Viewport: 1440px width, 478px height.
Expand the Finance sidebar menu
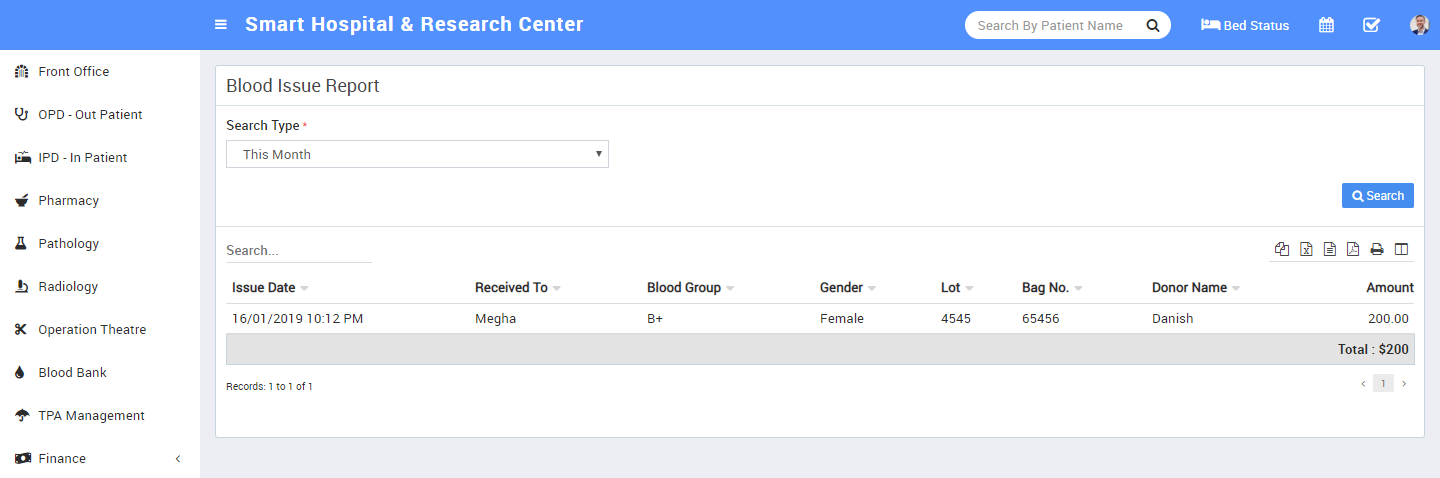point(100,458)
